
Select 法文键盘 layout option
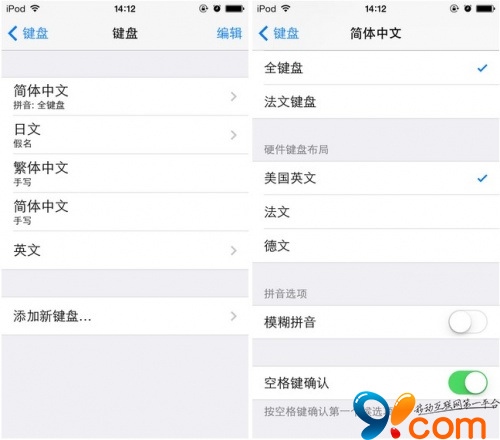[x=376, y=102]
